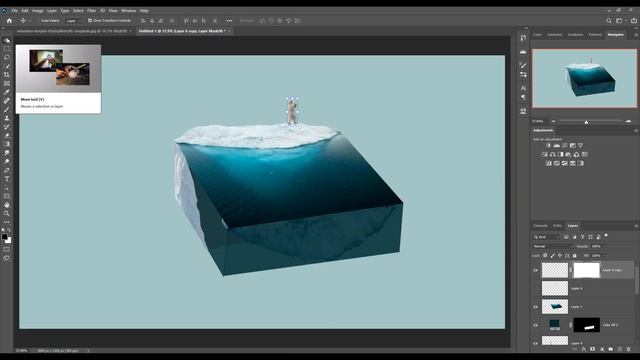Open the layer filter Kind dropdown
The image size is (640, 360).
(546, 237)
